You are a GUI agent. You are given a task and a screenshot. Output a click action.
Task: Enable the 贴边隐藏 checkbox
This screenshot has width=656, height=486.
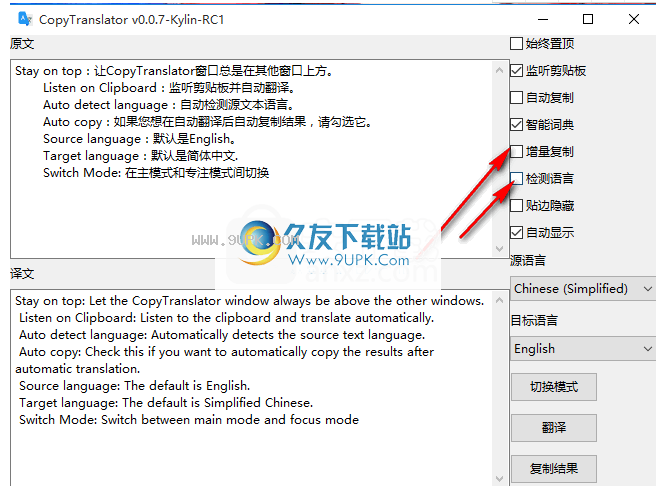517,205
